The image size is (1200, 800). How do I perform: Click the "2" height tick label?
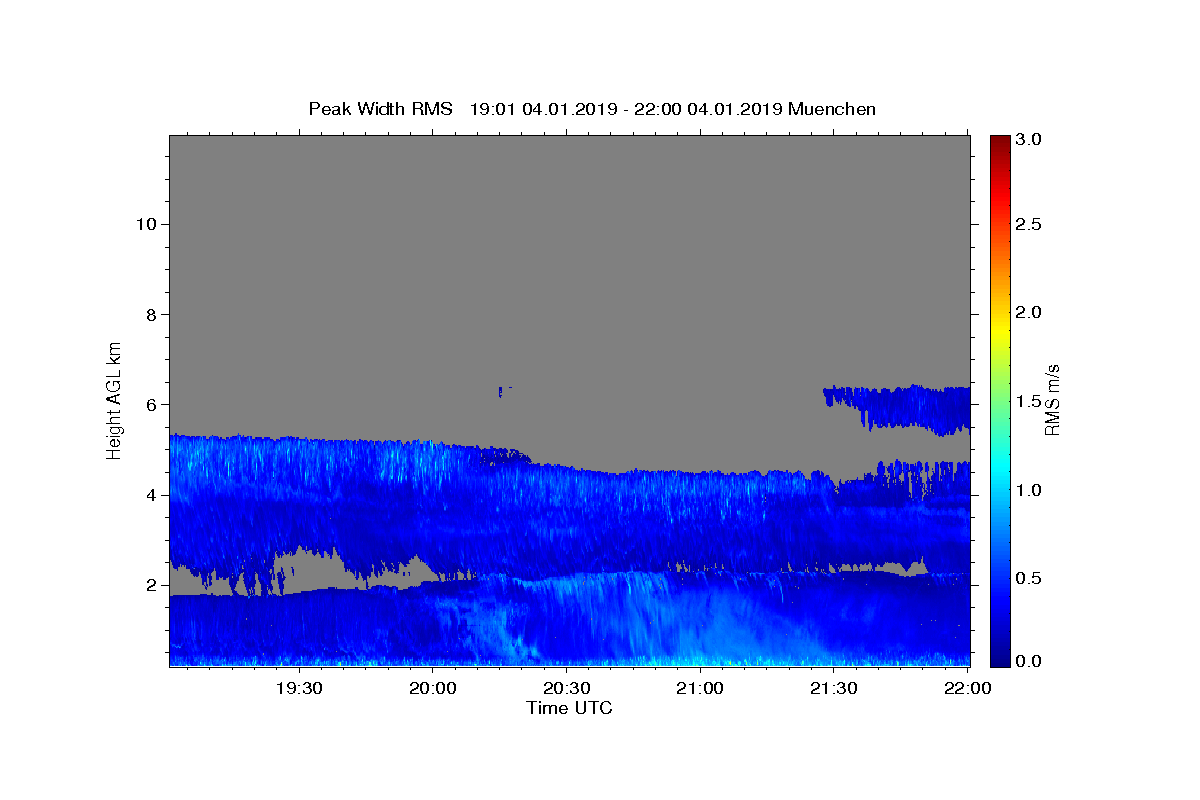click(150, 584)
